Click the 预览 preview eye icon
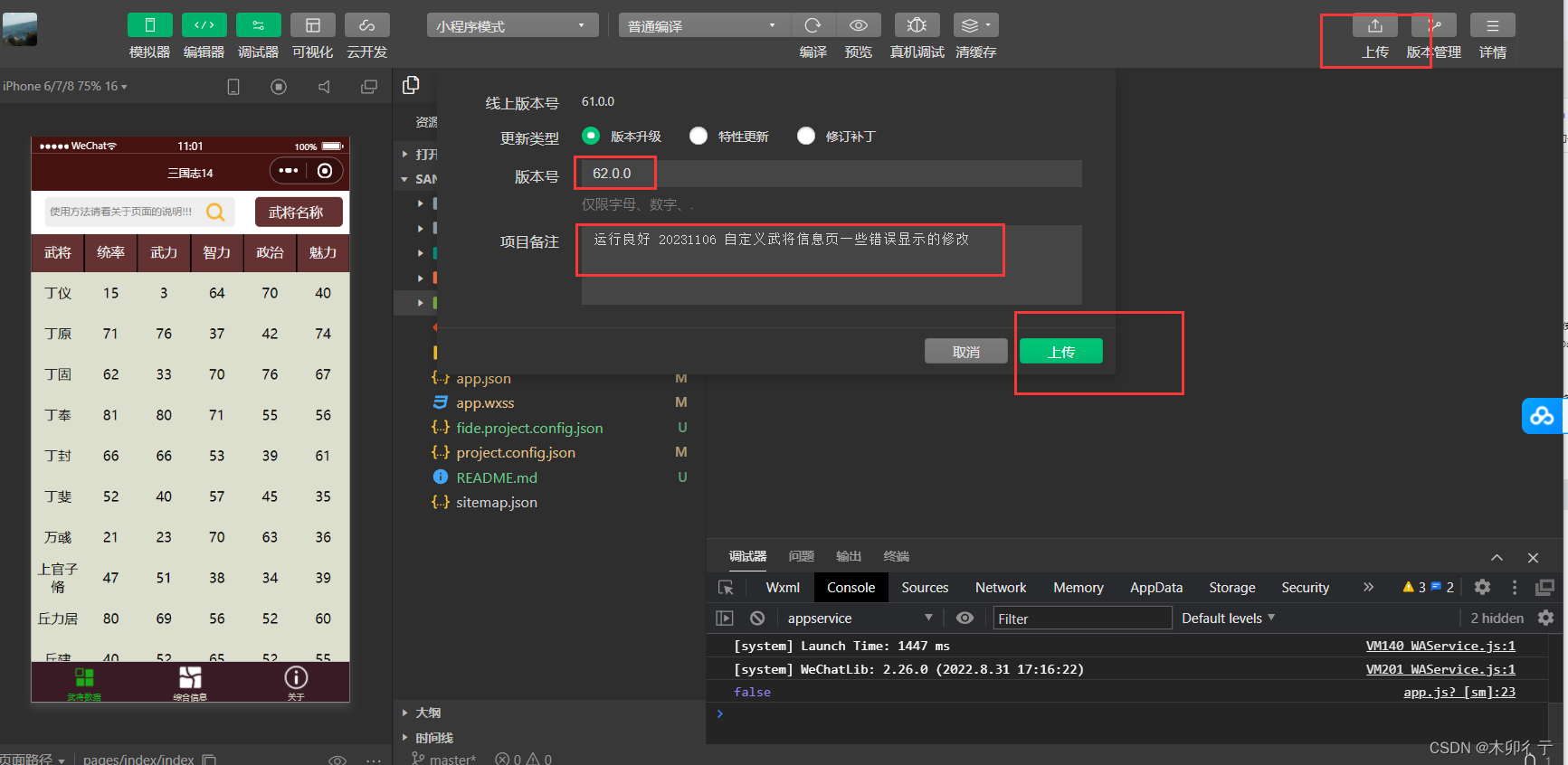The width and height of the screenshot is (1568, 765). click(859, 25)
